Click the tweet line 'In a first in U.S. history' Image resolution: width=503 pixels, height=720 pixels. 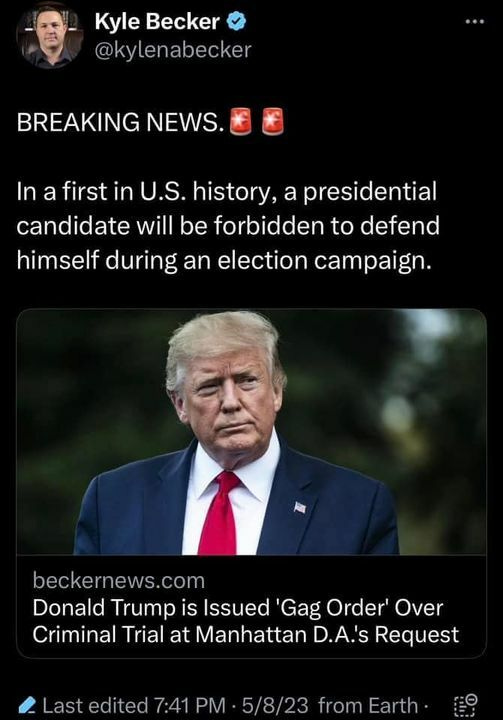226,192
